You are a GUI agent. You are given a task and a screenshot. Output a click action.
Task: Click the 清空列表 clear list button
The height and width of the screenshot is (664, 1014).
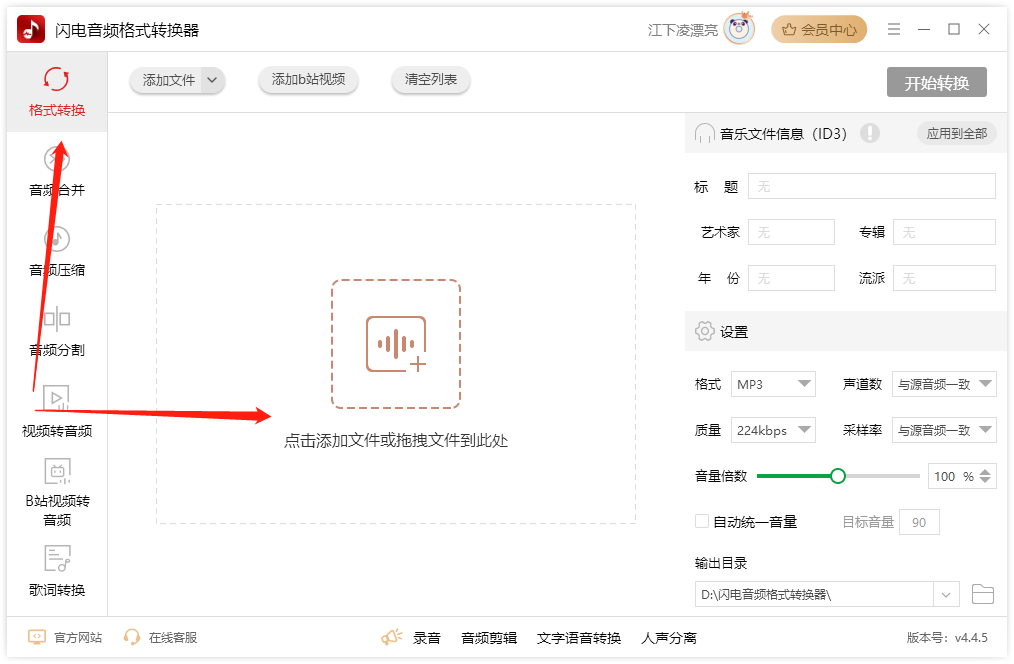tap(430, 80)
